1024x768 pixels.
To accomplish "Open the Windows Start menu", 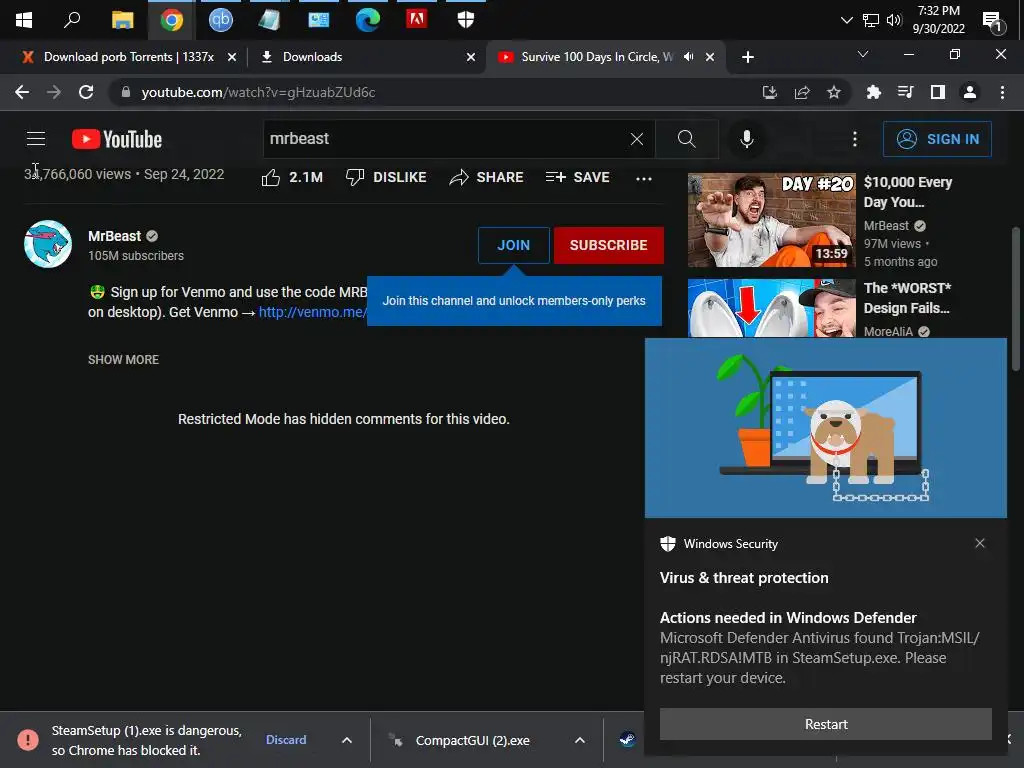I will (24, 20).
